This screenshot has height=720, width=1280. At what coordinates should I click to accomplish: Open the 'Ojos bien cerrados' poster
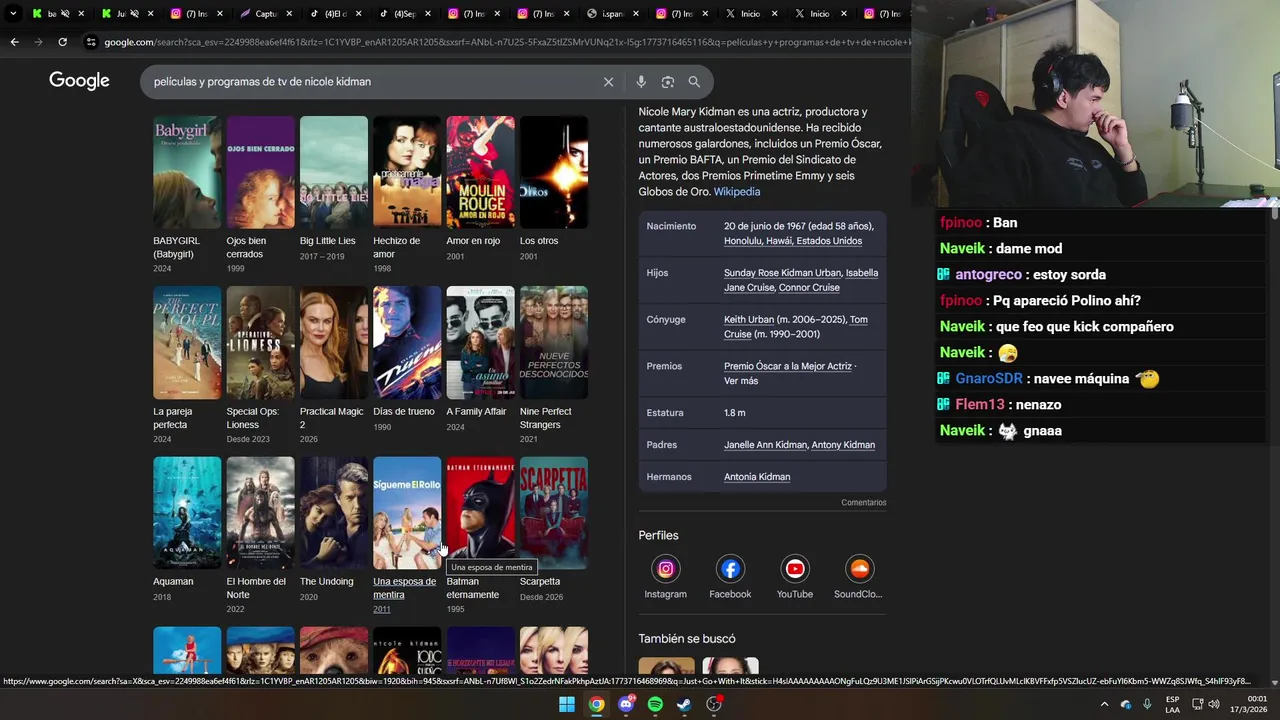[260, 172]
